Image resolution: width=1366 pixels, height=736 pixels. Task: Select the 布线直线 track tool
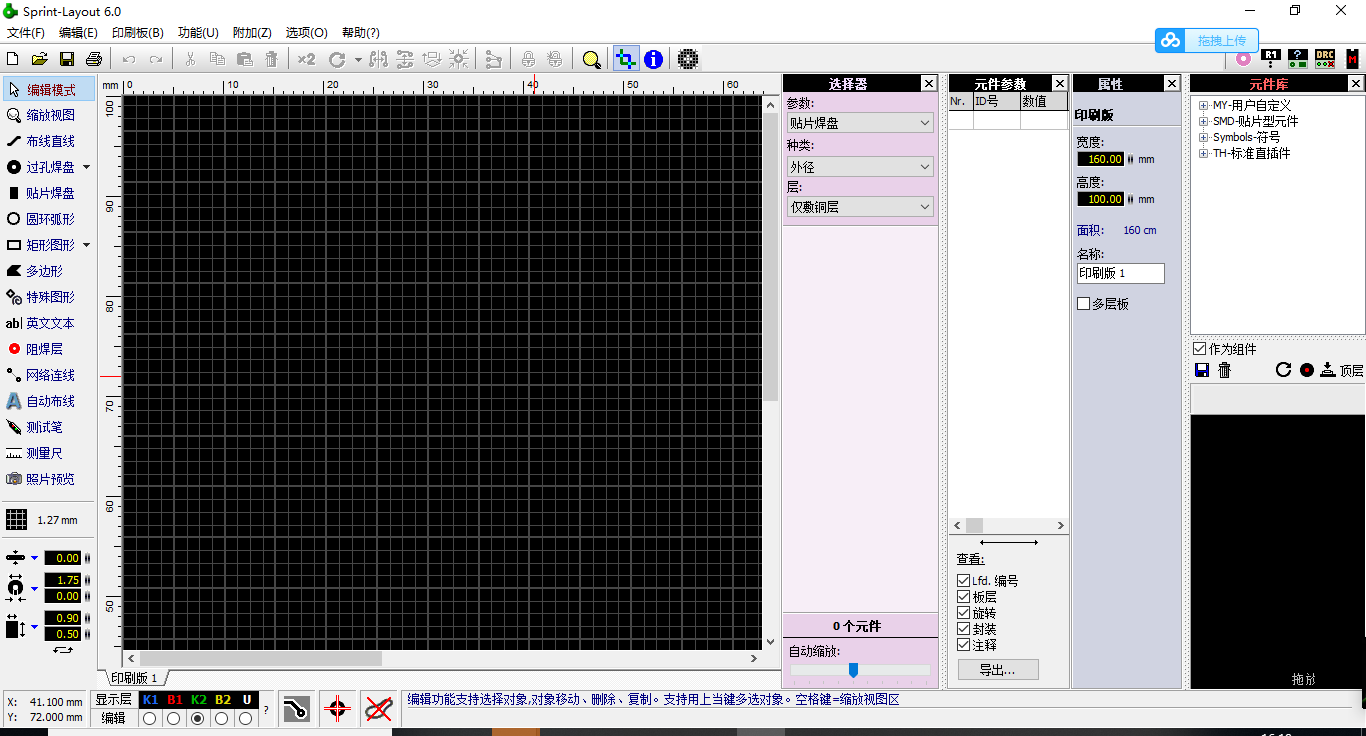pyautogui.click(x=49, y=141)
